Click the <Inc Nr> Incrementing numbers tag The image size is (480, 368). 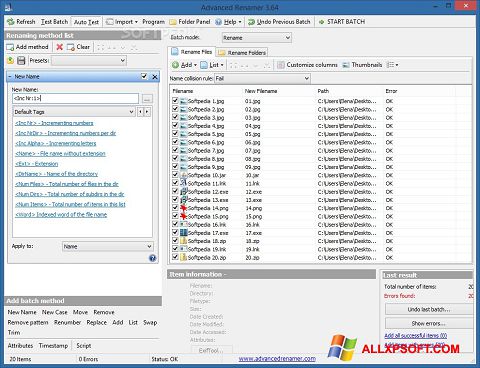click(54, 123)
